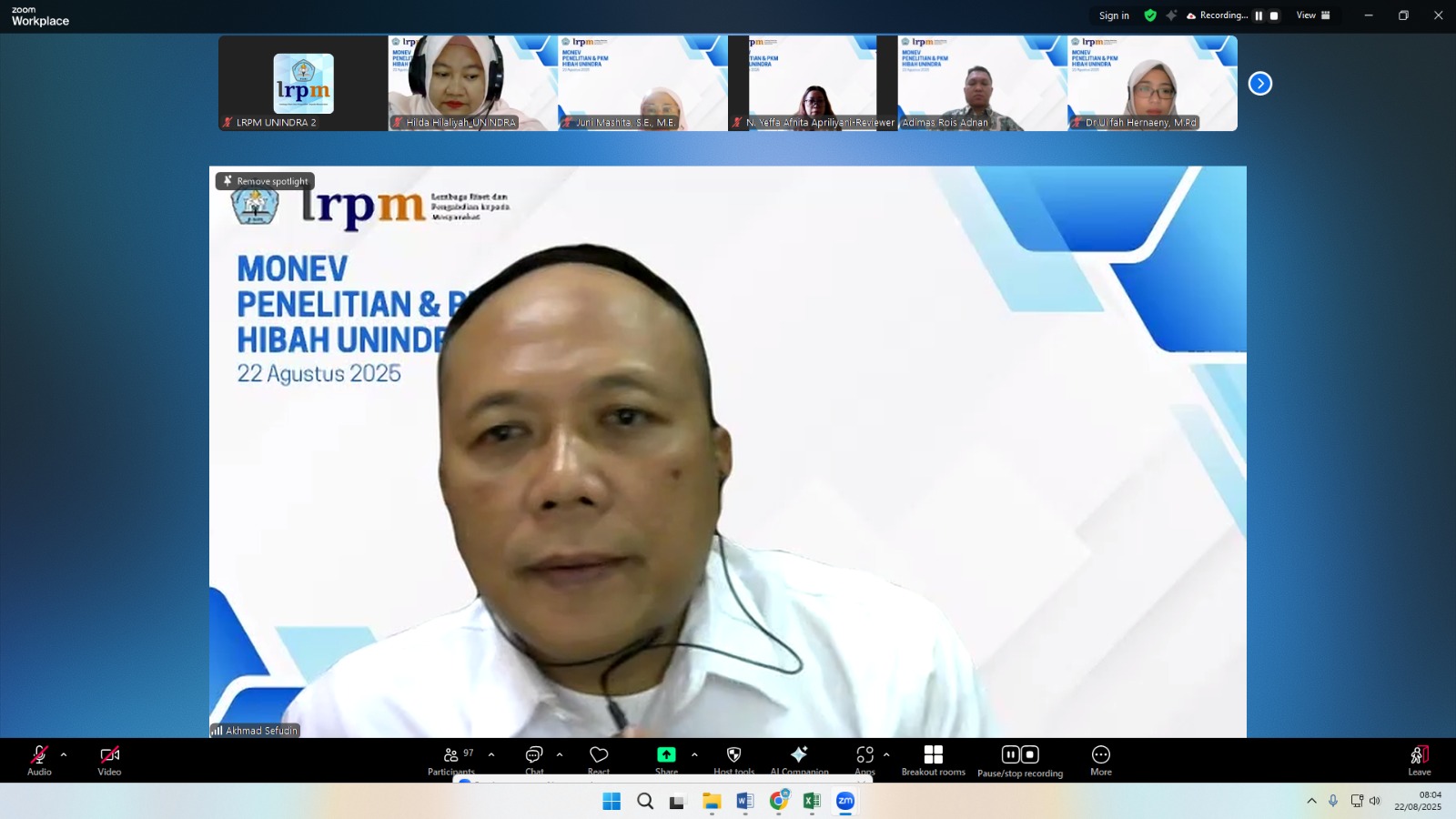Image resolution: width=1456 pixels, height=819 pixels.
Task: Expand the Participants options caret
Action: point(491,754)
